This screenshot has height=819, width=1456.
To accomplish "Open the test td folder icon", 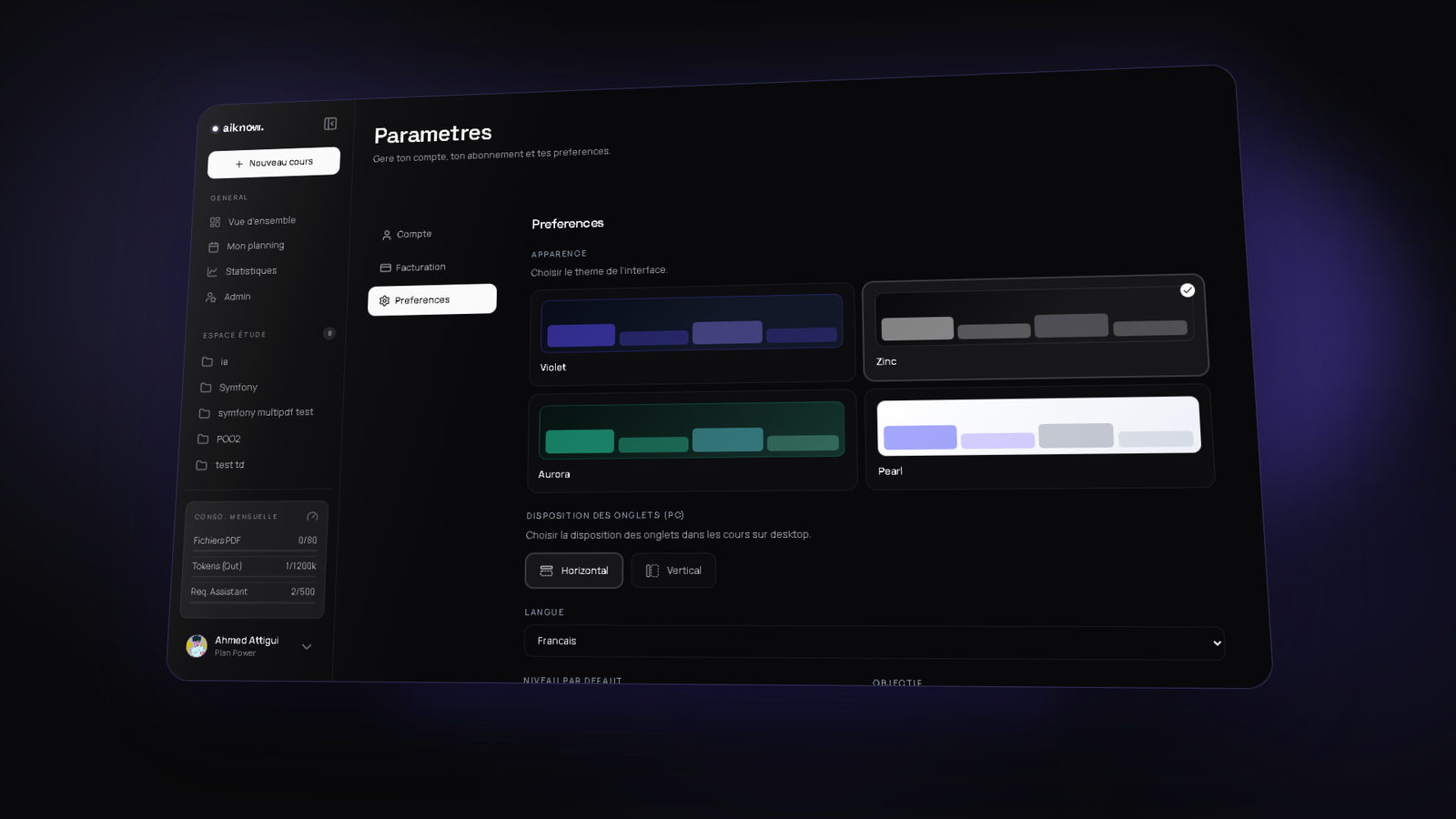I will (x=202, y=465).
